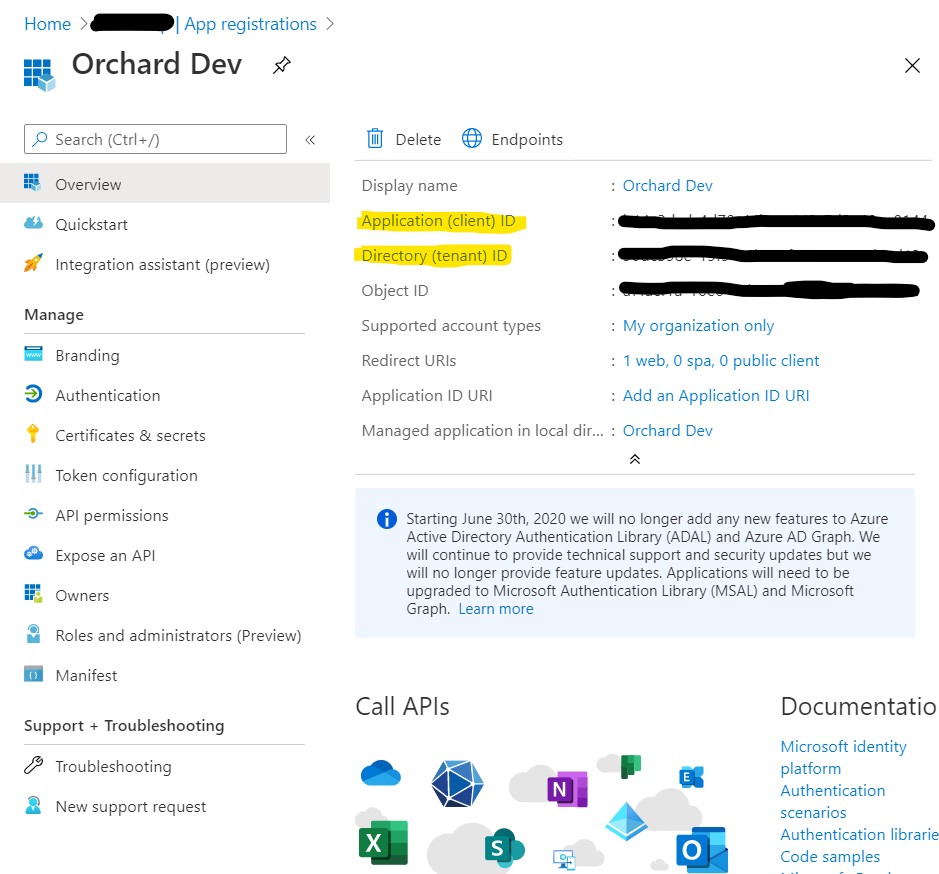Open My organization only link

pos(698,326)
